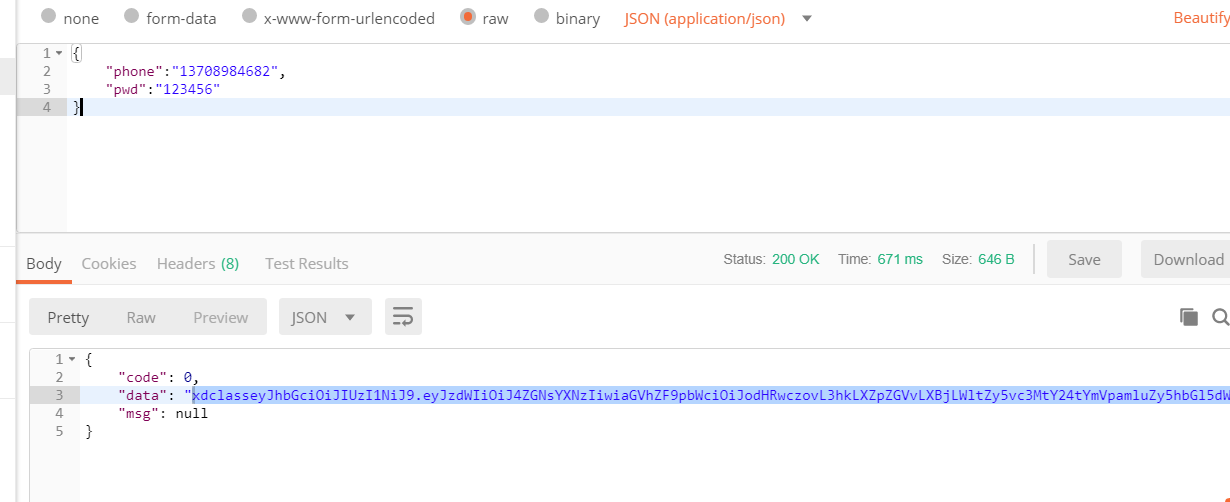Switch response view to Raw
Viewport: 1230px width, 502px height.
click(141, 317)
